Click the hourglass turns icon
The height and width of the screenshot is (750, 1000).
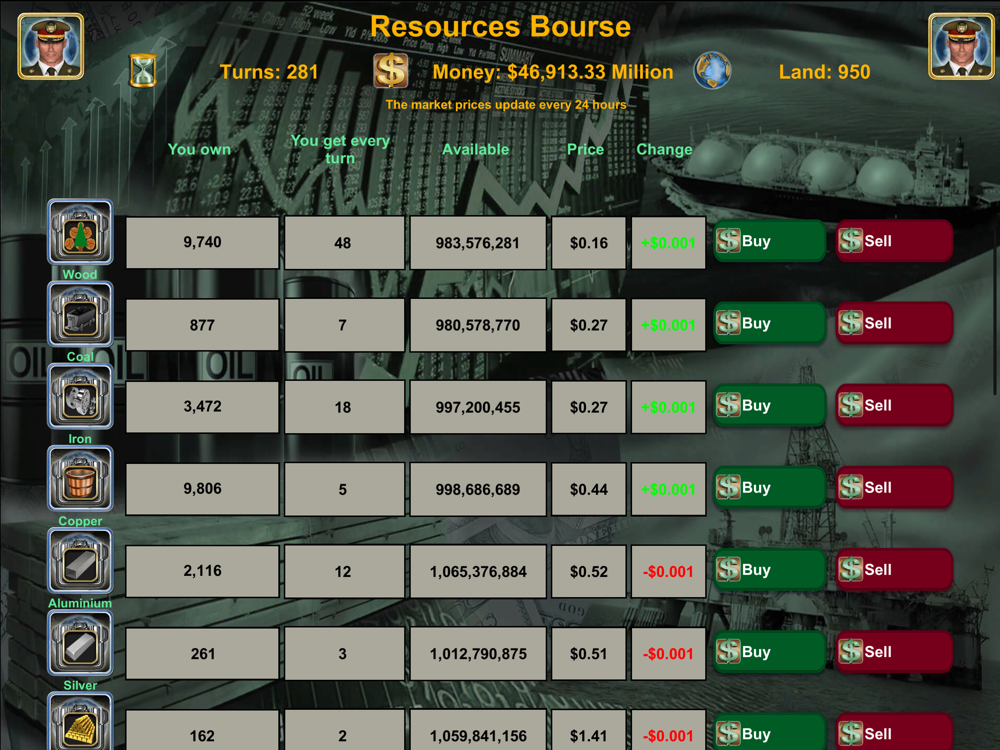[143, 70]
